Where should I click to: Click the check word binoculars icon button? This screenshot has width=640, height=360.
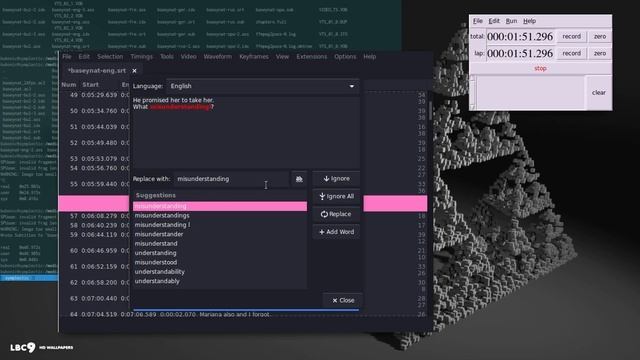(x=299, y=179)
